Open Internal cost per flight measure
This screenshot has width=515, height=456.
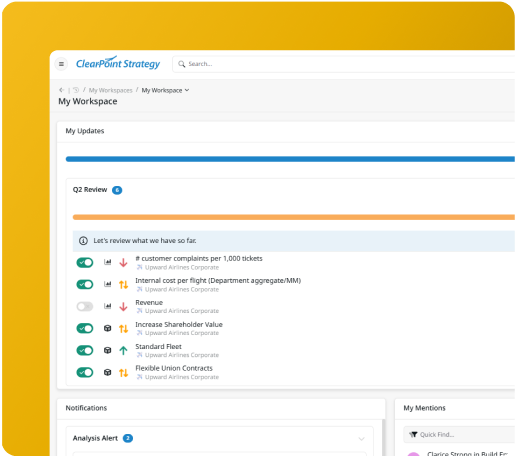218,281
